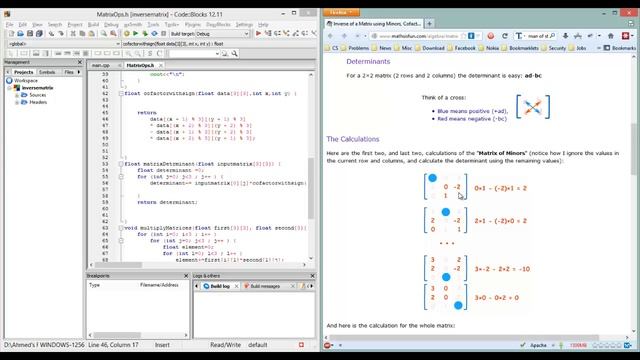Click Firefox Back arrow
The width and height of the screenshot is (640, 360).
point(330,36)
